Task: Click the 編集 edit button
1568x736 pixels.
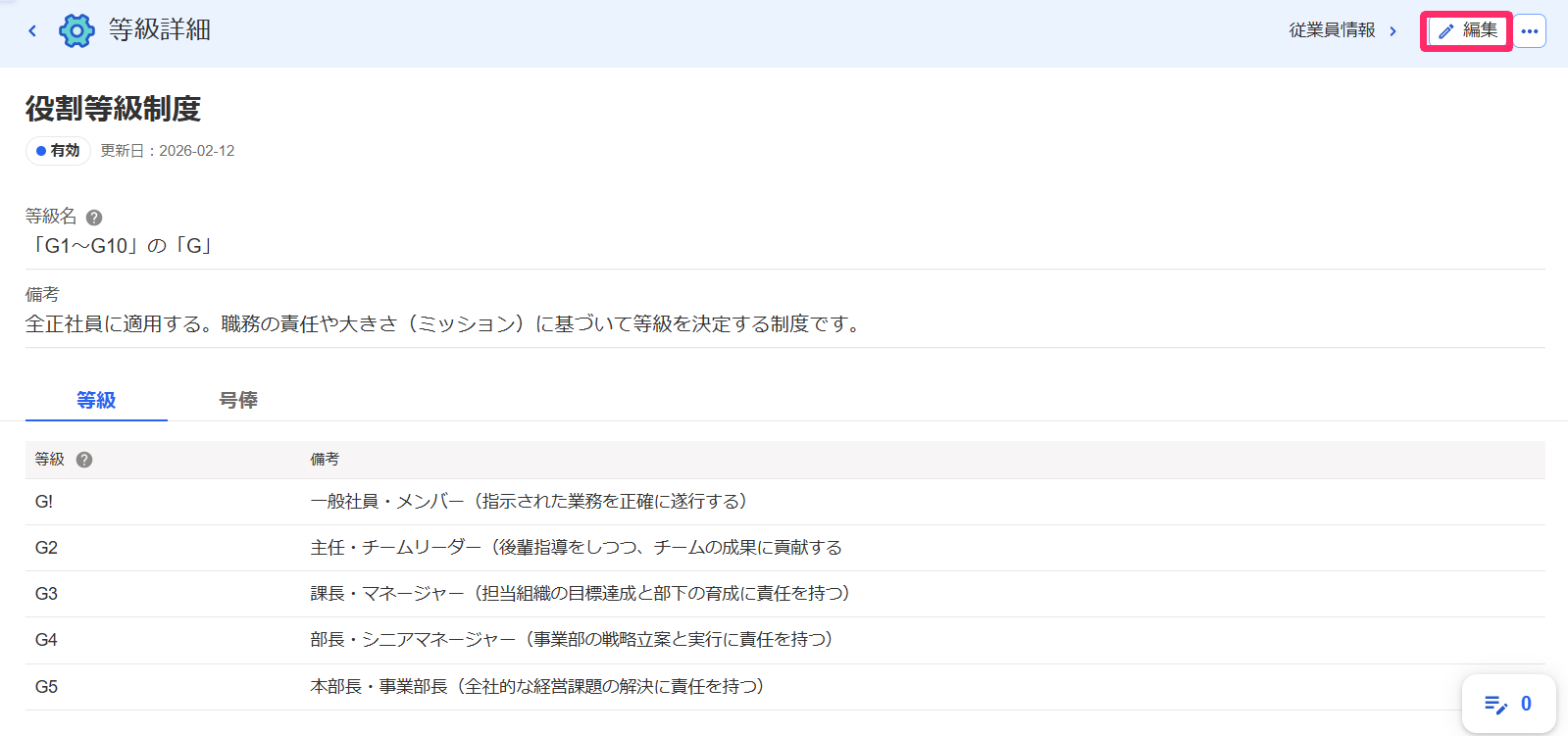Action: tap(1467, 31)
